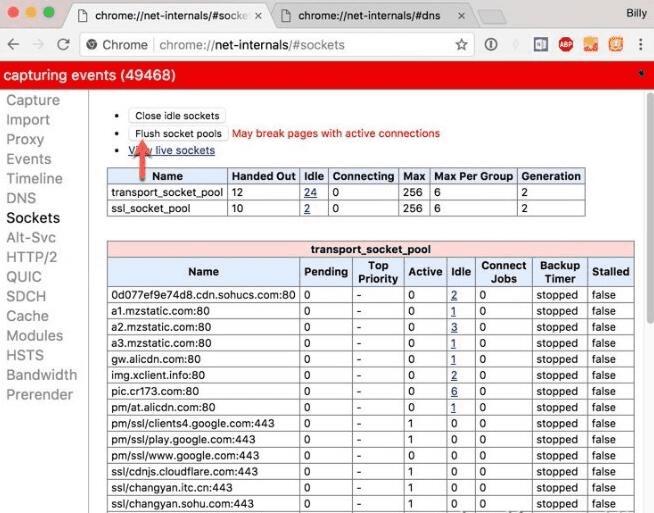Click the page vertical scrollbar
Viewport: 654px width, 513px height.
coord(650,209)
